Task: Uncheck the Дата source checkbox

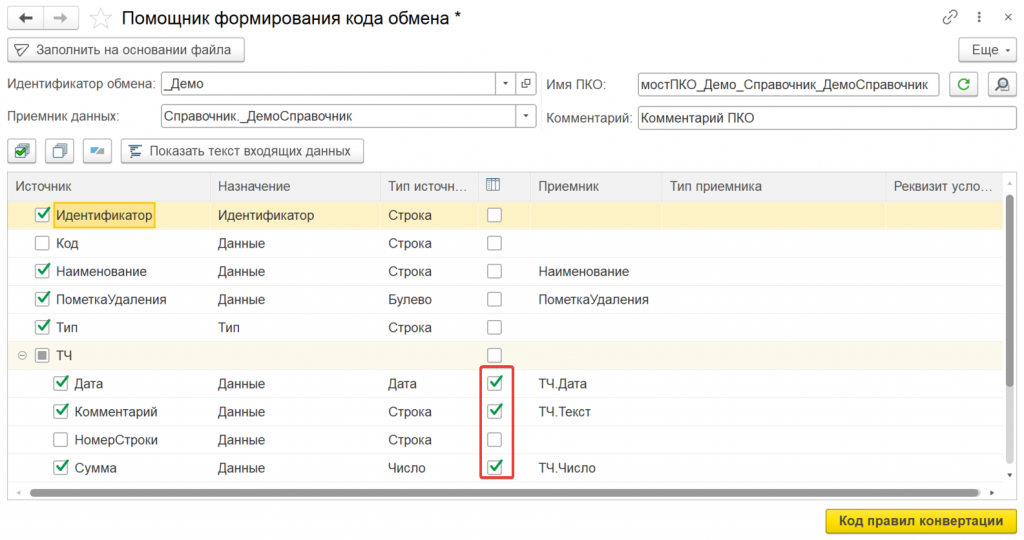Action: tap(61, 383)
